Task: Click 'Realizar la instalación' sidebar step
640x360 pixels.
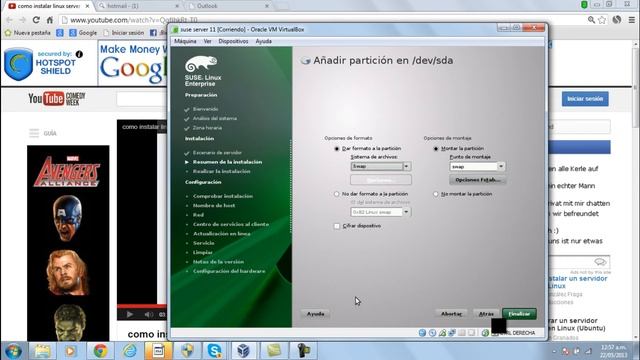Action: (222, 171)
